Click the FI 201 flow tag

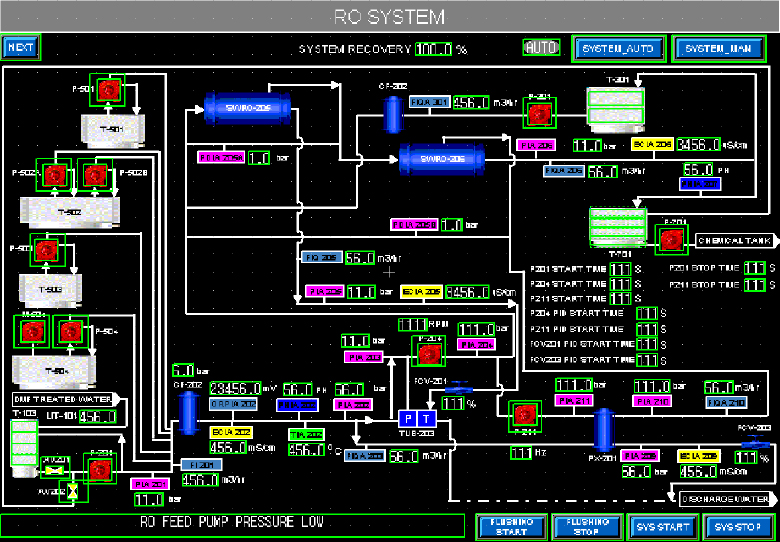[x=201, y=465]
